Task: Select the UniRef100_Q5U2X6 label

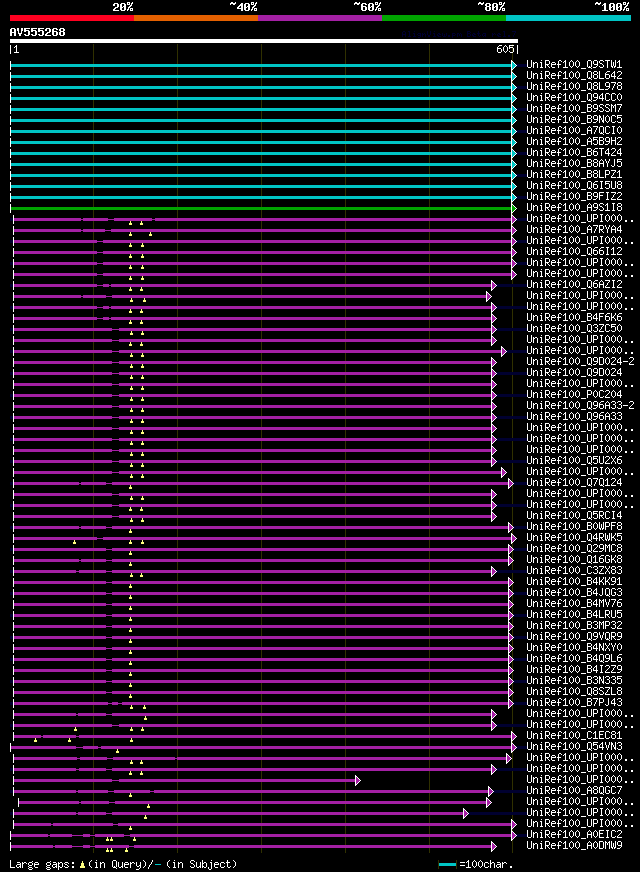Action: point(574,460)
